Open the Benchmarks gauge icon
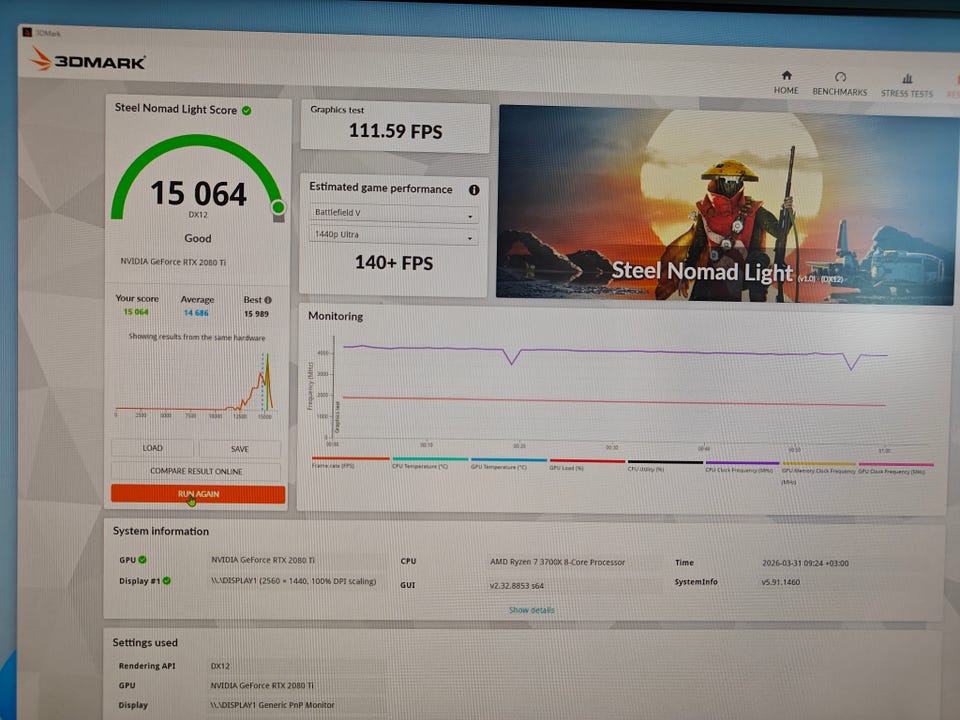The height and width of the screenshot is (720, 960). pos(840,77)
